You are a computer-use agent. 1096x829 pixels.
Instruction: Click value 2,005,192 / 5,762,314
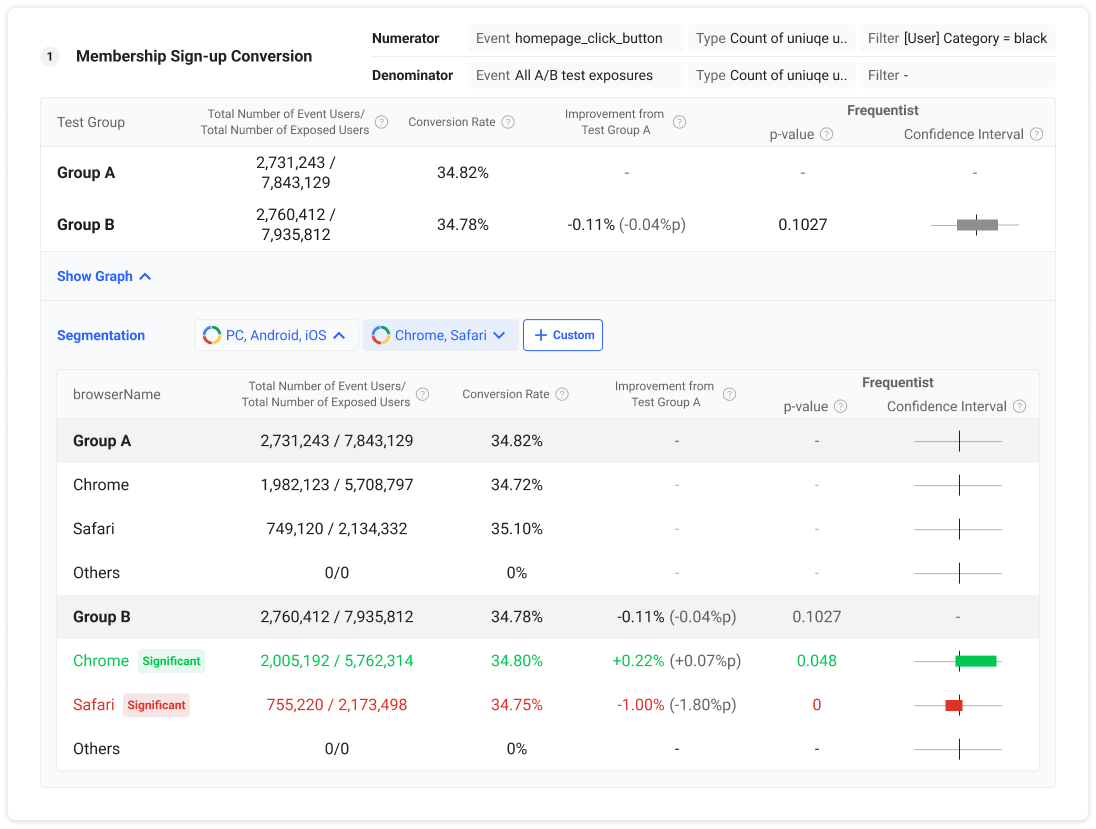[x=337, y=661]
